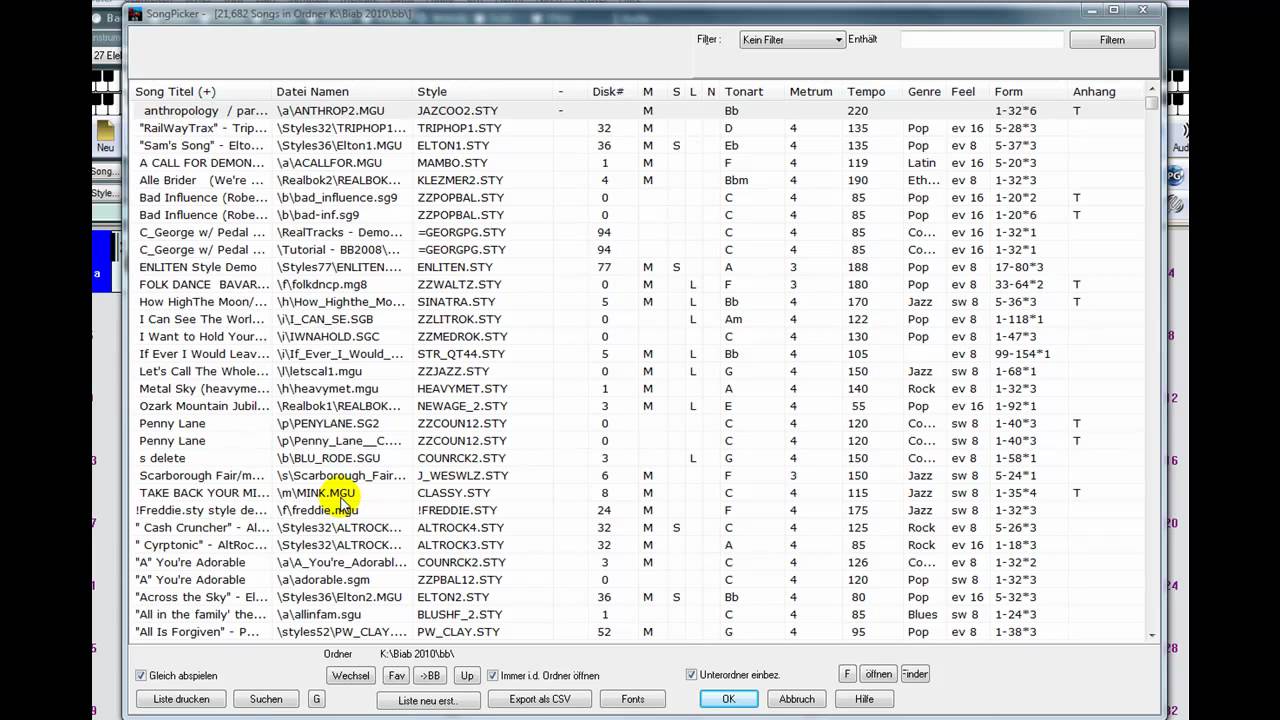Screen dimensions: 1280x720
Task: Click Liste neu erst.. button
Action: coord(427,700)
